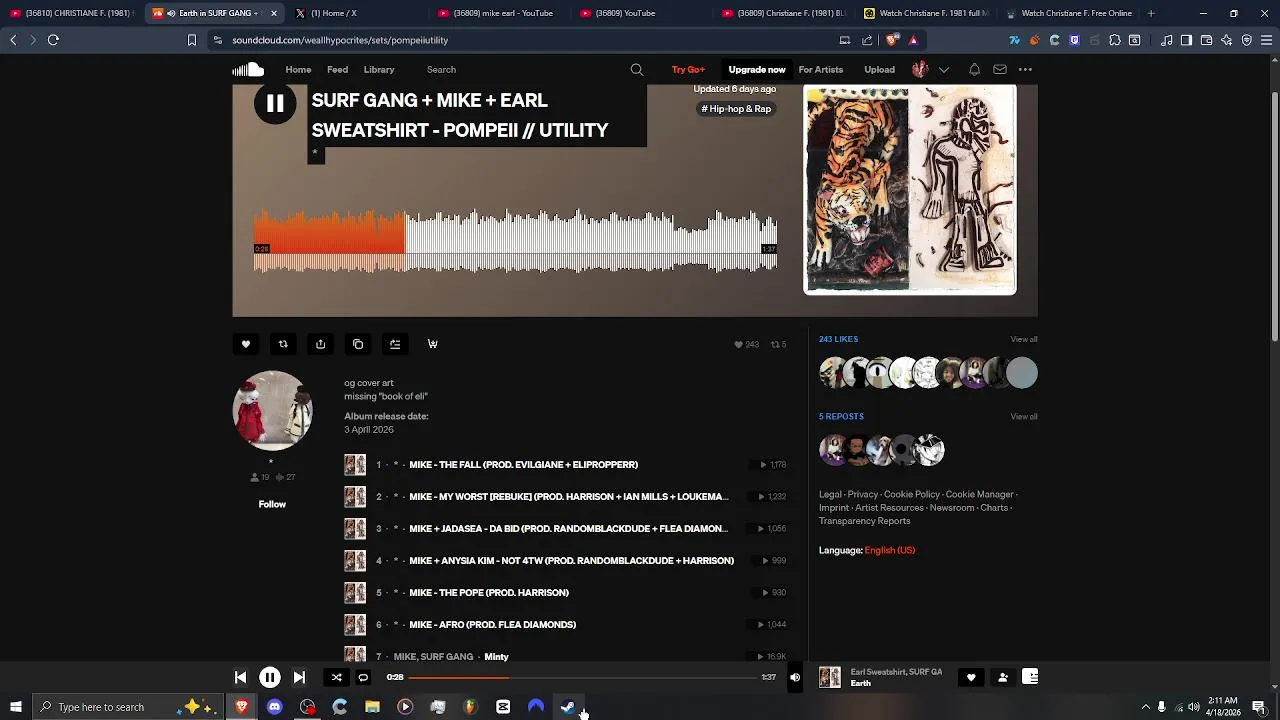Open uploader's round avatar picture

tap(272, 411)
